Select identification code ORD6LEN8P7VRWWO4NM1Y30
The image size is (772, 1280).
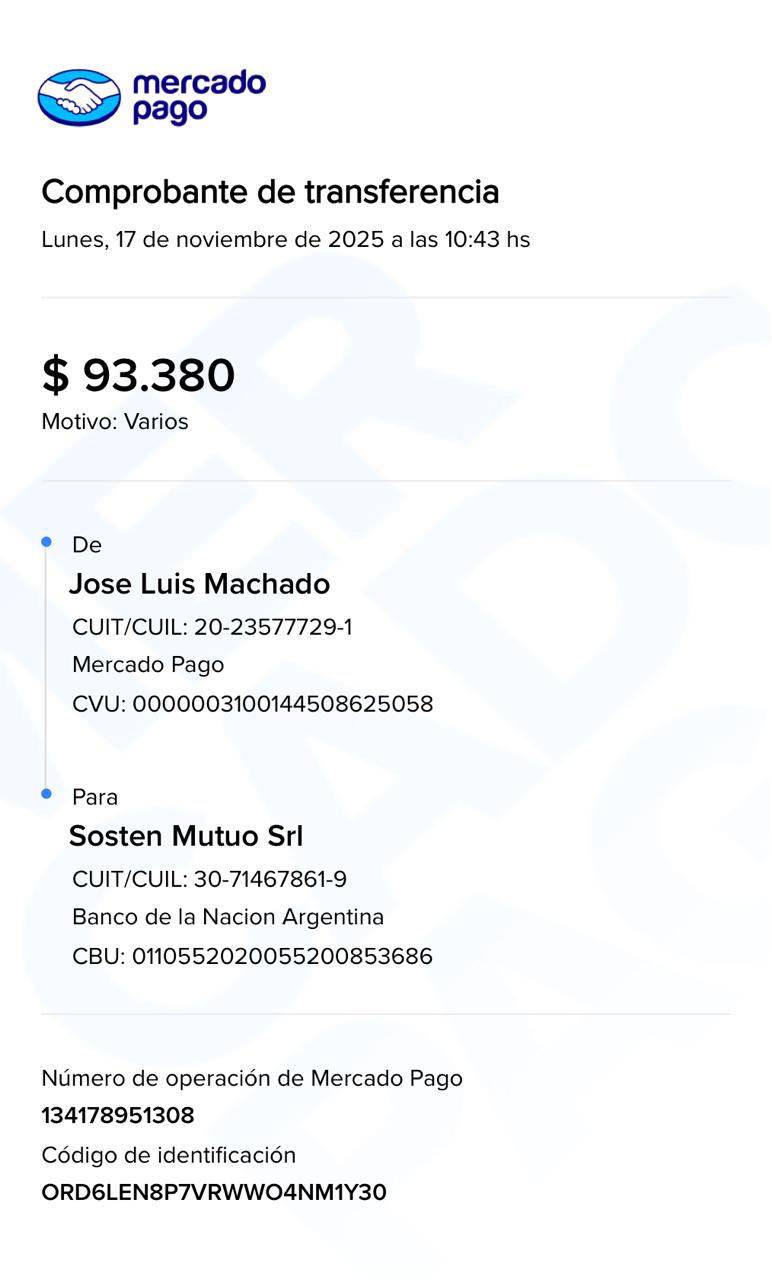click(x=214, y=1192)
